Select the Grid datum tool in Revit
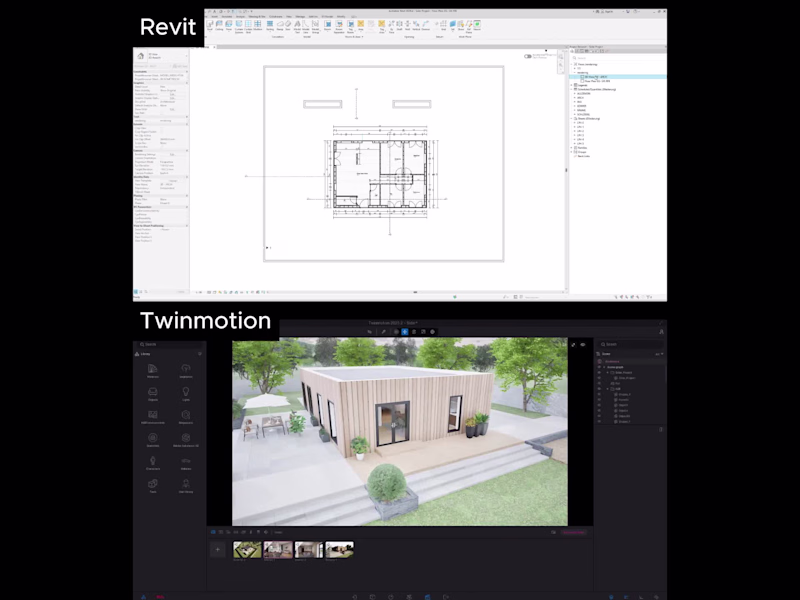Image resolution: width=800 pixels, height=600 pixels. (443, 25)
